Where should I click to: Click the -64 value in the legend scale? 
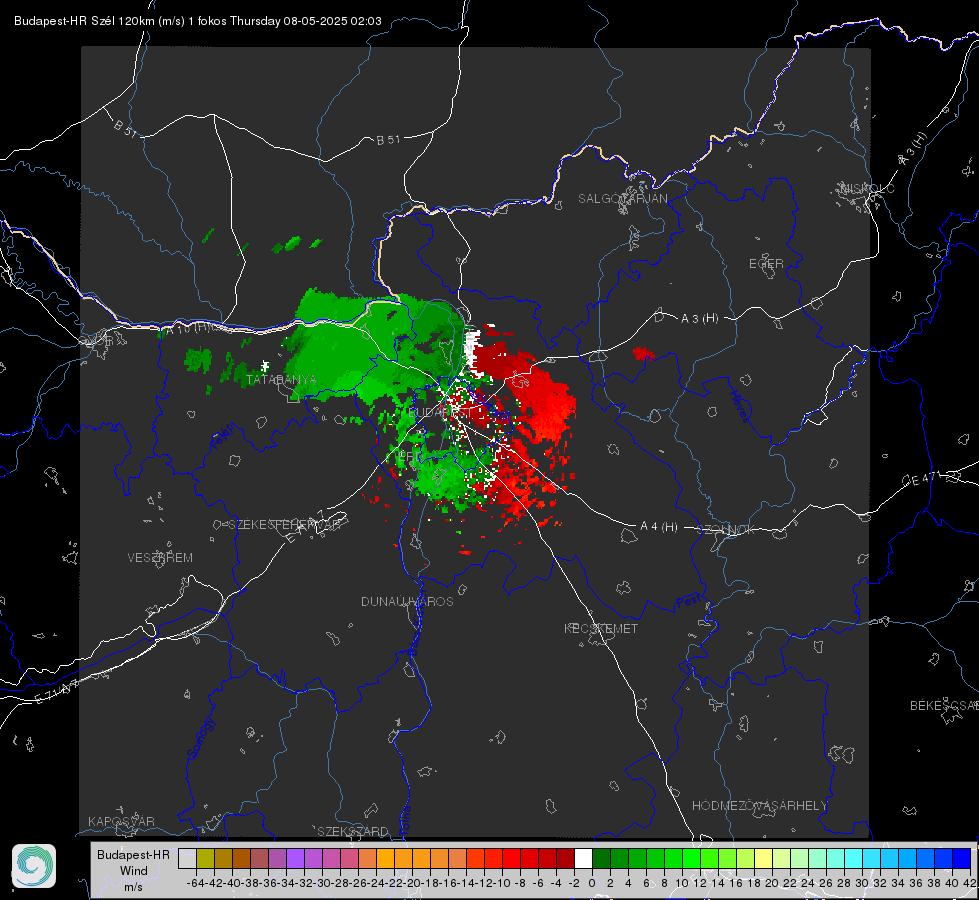click(195, 883)
